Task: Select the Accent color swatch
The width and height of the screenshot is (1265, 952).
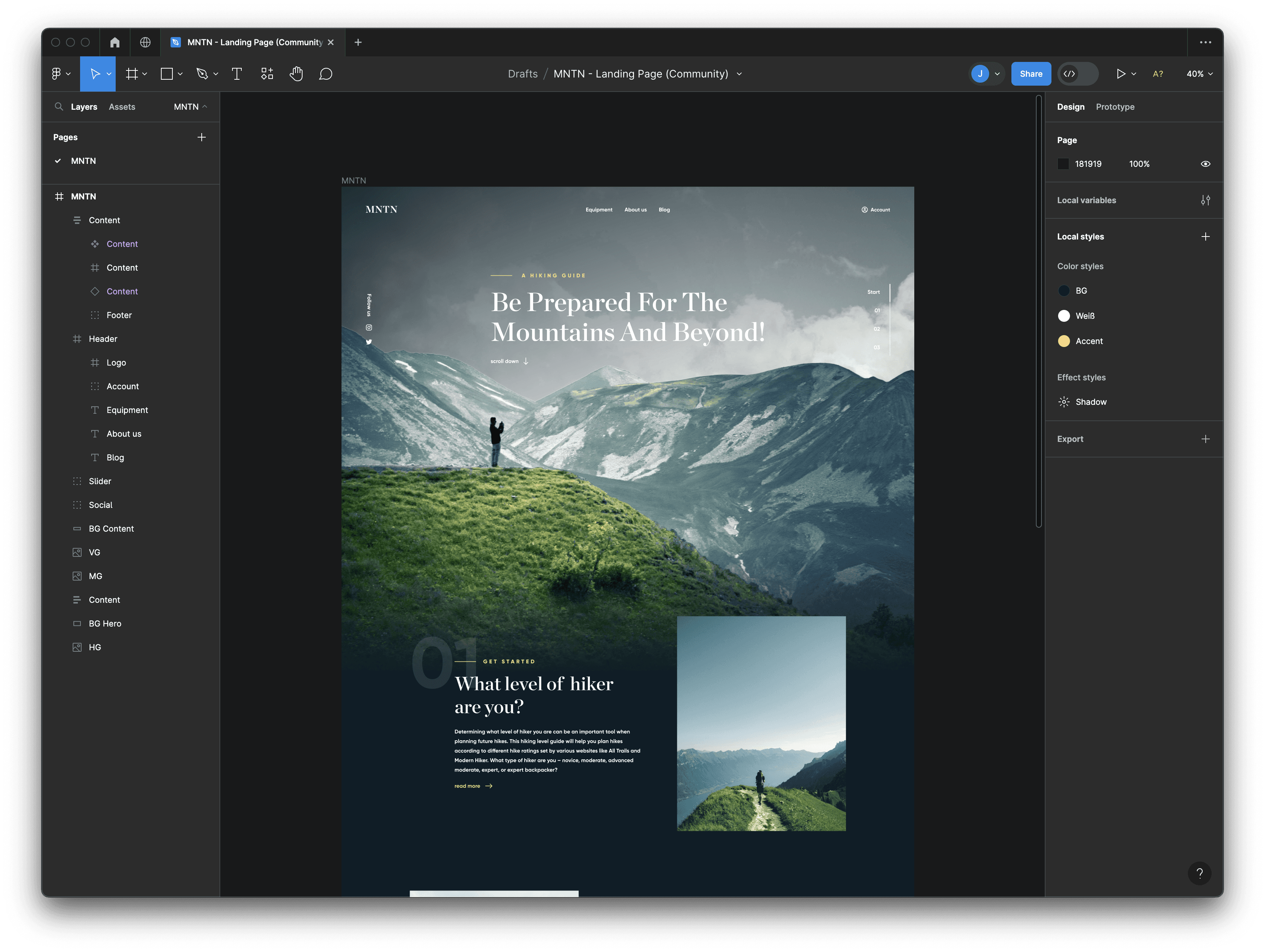Action: [1064, 341]
